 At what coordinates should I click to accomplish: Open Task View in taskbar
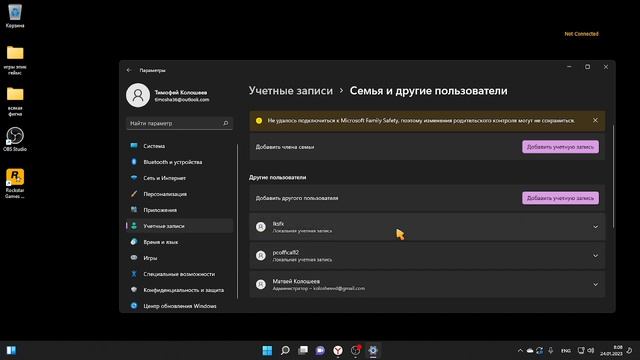point(303,350)
